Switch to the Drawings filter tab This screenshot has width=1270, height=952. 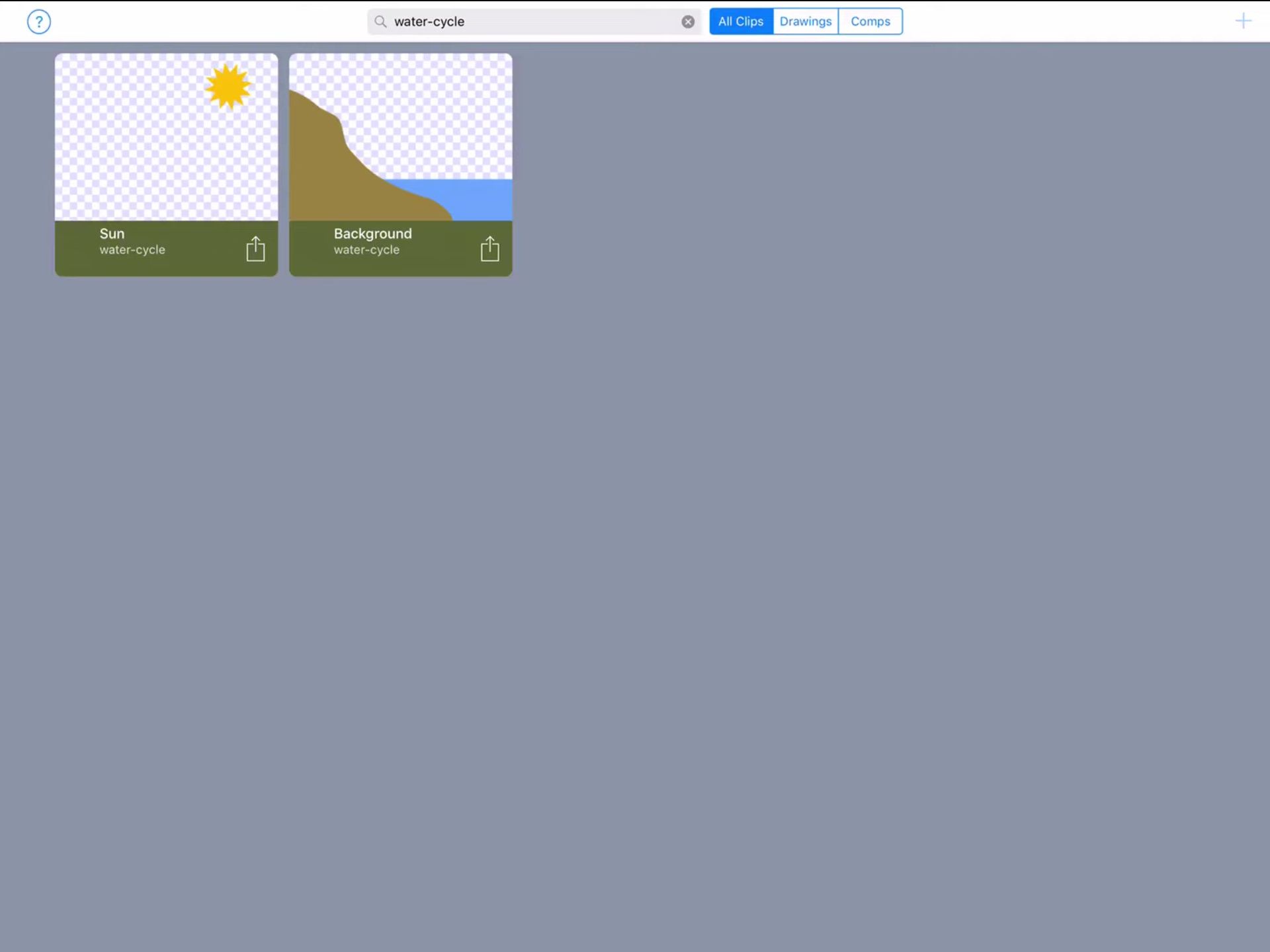click(805, 21)
